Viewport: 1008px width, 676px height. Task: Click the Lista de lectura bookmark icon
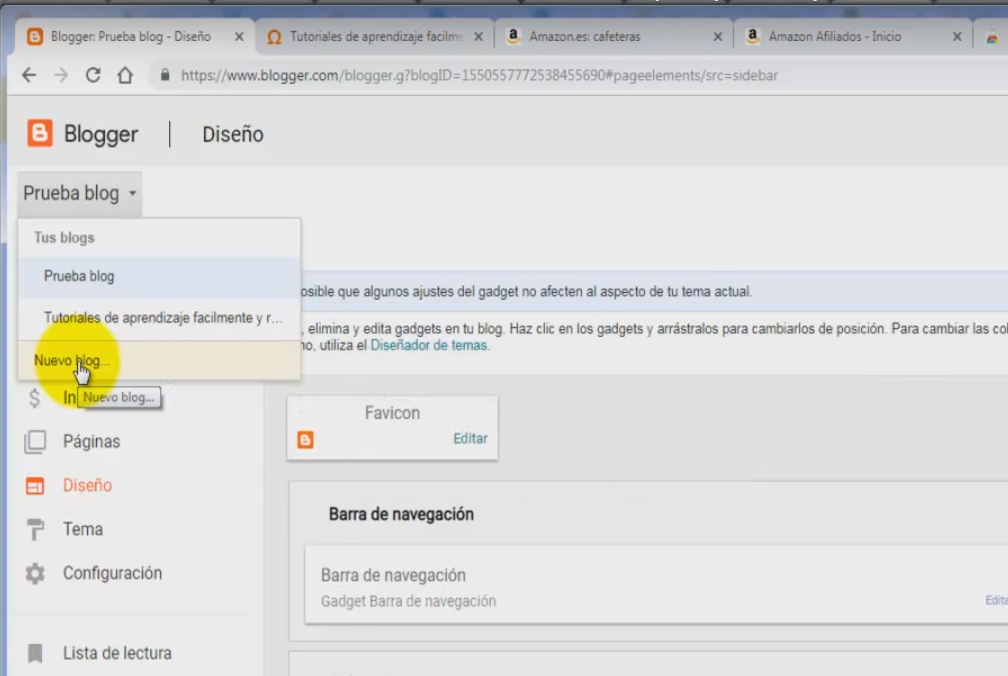pos(35,654)
